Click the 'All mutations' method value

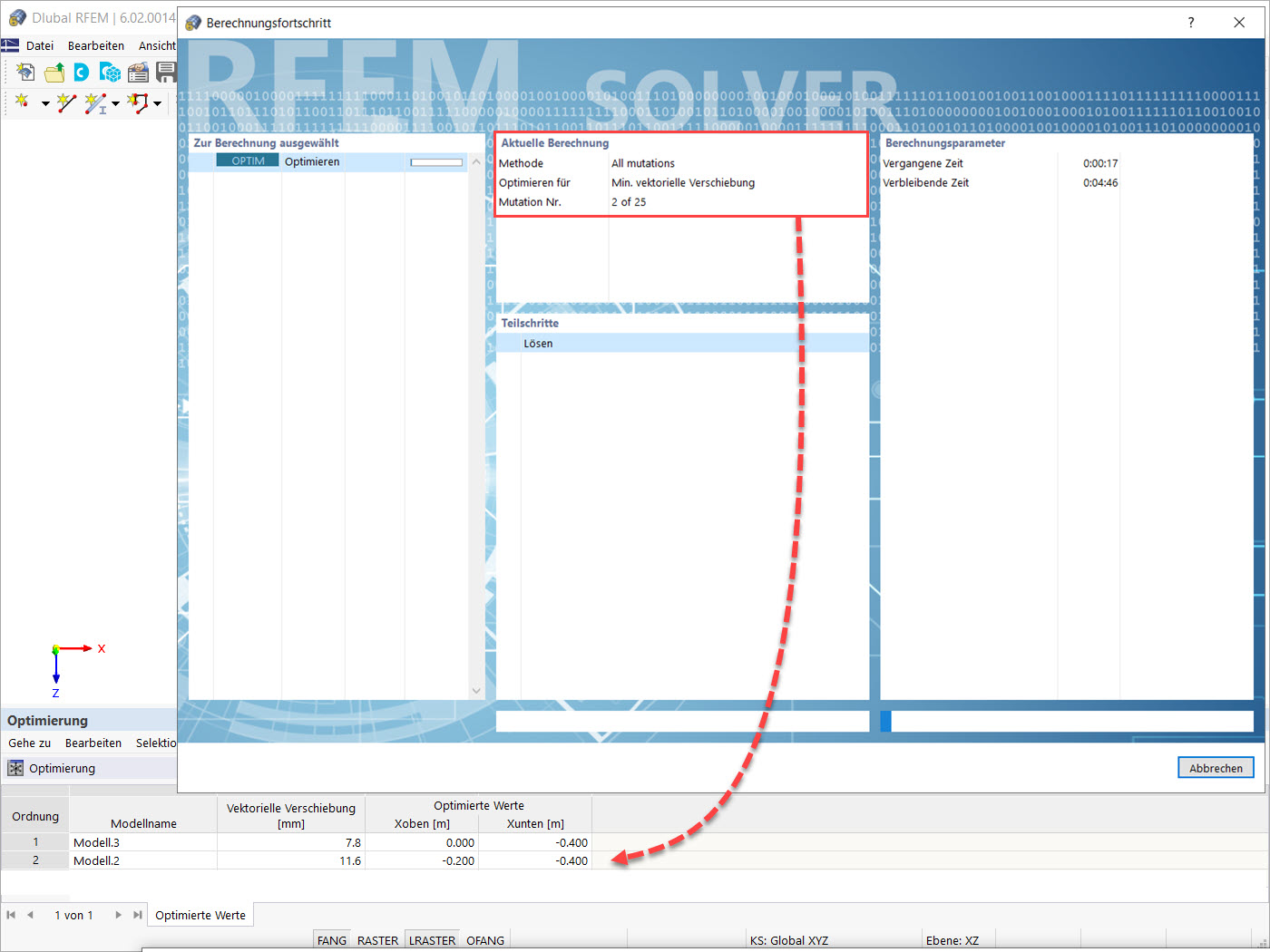coord(643,163)
